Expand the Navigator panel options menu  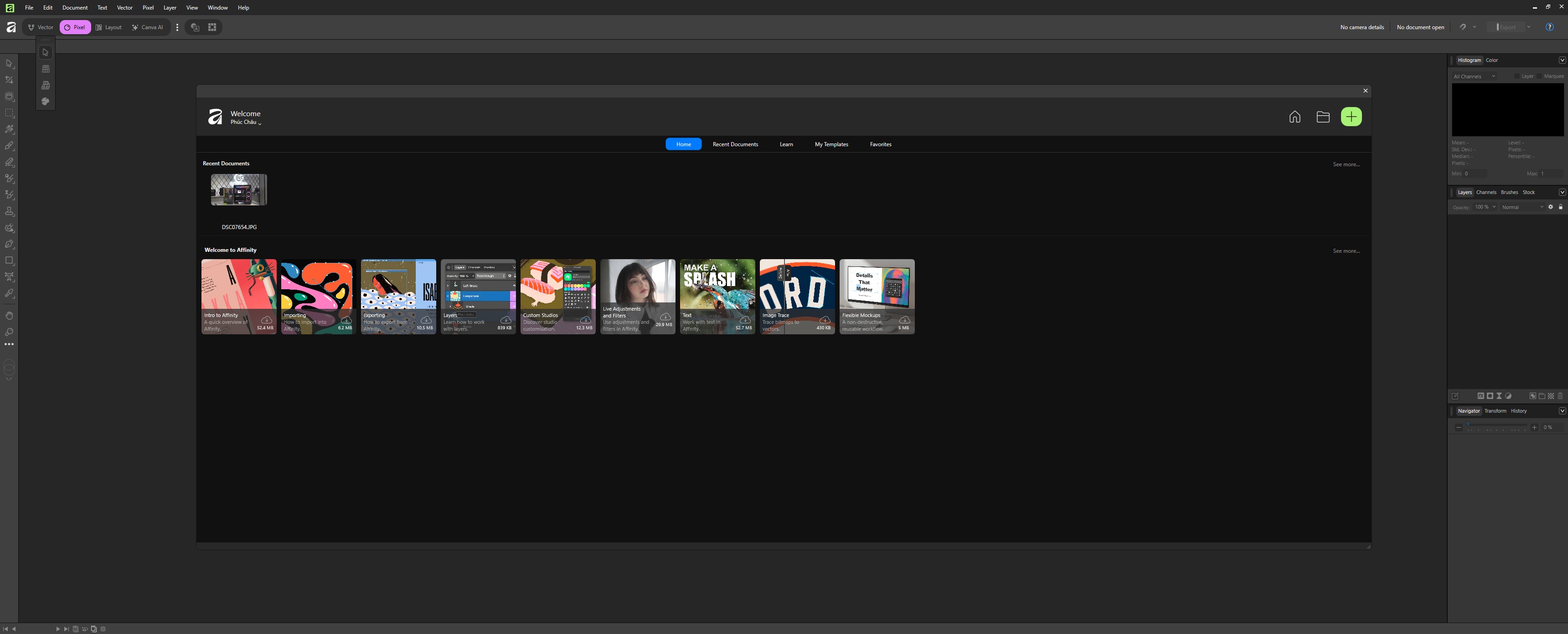tap(1562, 411)
